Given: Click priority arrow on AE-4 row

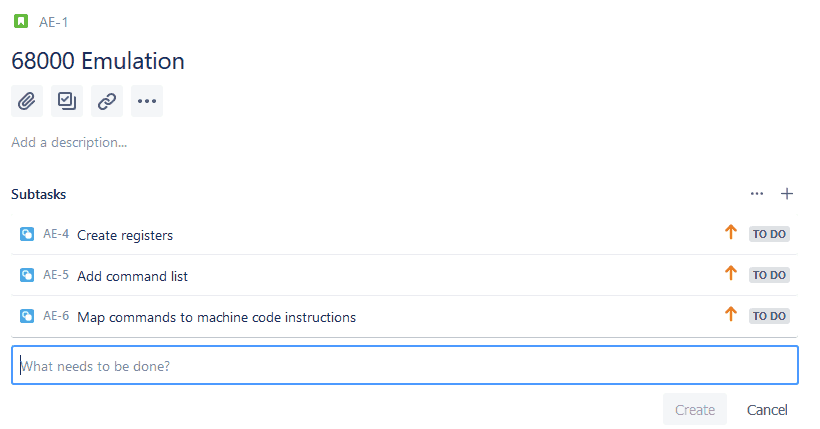Looking at the screenshot, I should coord(730,233).
